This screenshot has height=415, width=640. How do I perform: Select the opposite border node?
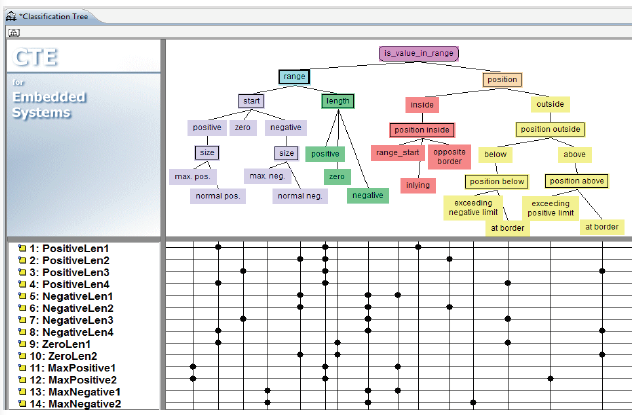pos(449,157)
